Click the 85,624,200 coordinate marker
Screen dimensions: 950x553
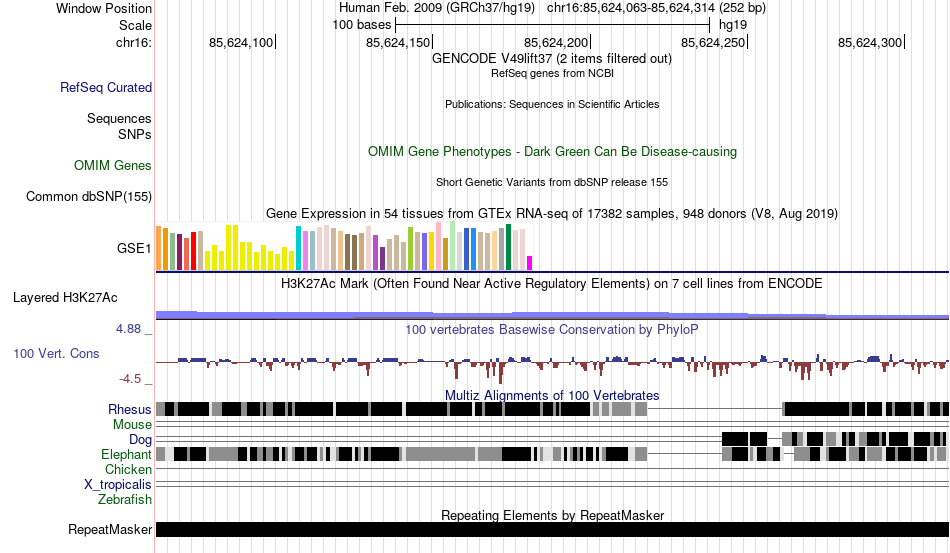pos(557,42)
